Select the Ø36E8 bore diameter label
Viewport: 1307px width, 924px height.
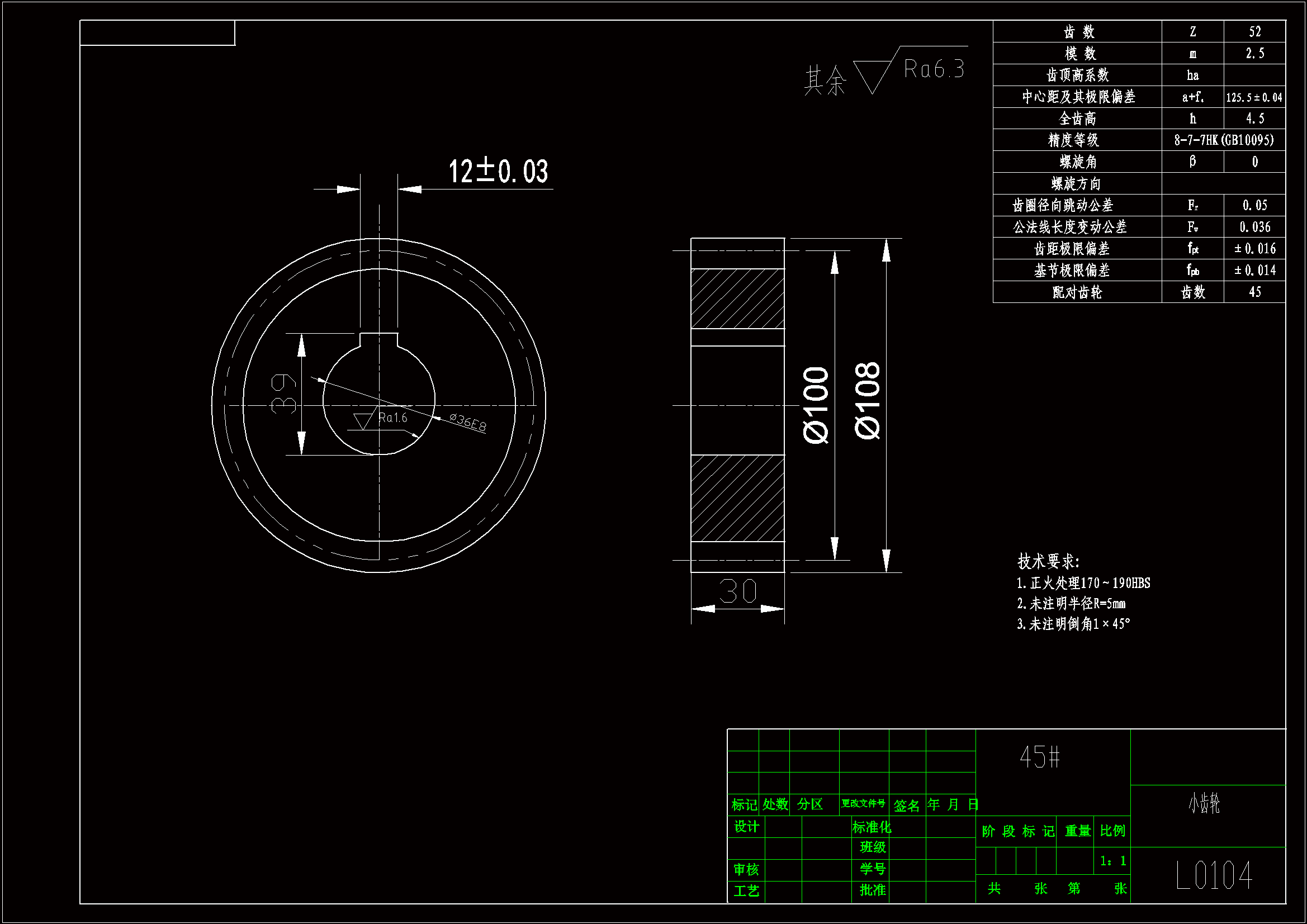[x=467, y=422]
